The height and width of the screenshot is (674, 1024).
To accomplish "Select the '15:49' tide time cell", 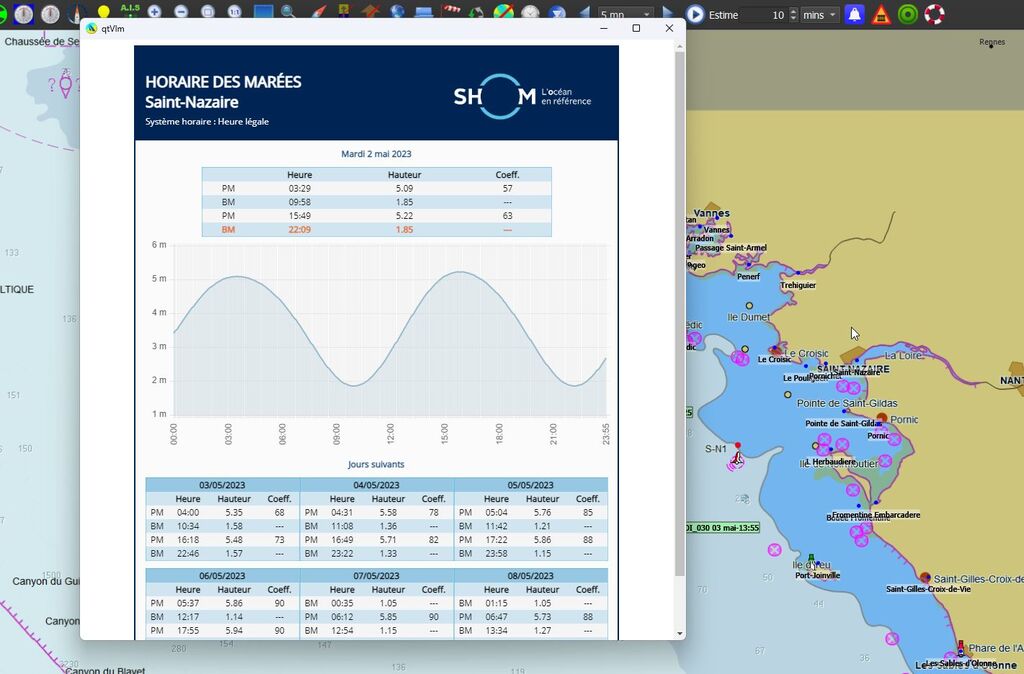I will (x=299, y=216).
